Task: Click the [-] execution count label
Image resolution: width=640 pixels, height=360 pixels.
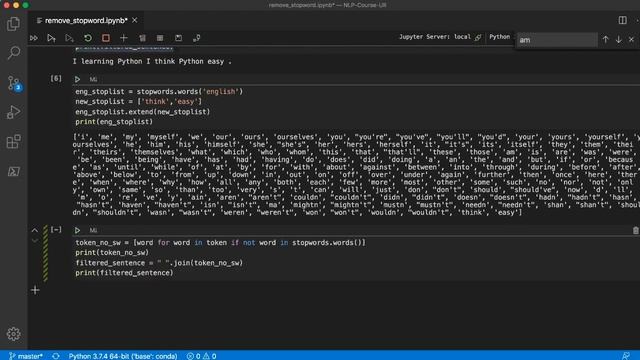Action: 56,230
